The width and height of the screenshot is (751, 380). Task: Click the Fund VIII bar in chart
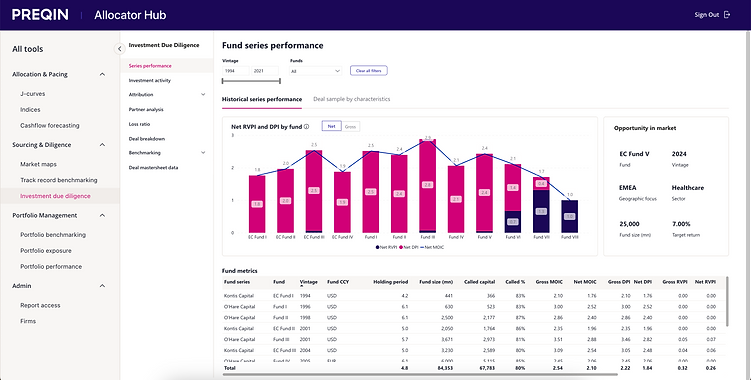click(569, 217)
